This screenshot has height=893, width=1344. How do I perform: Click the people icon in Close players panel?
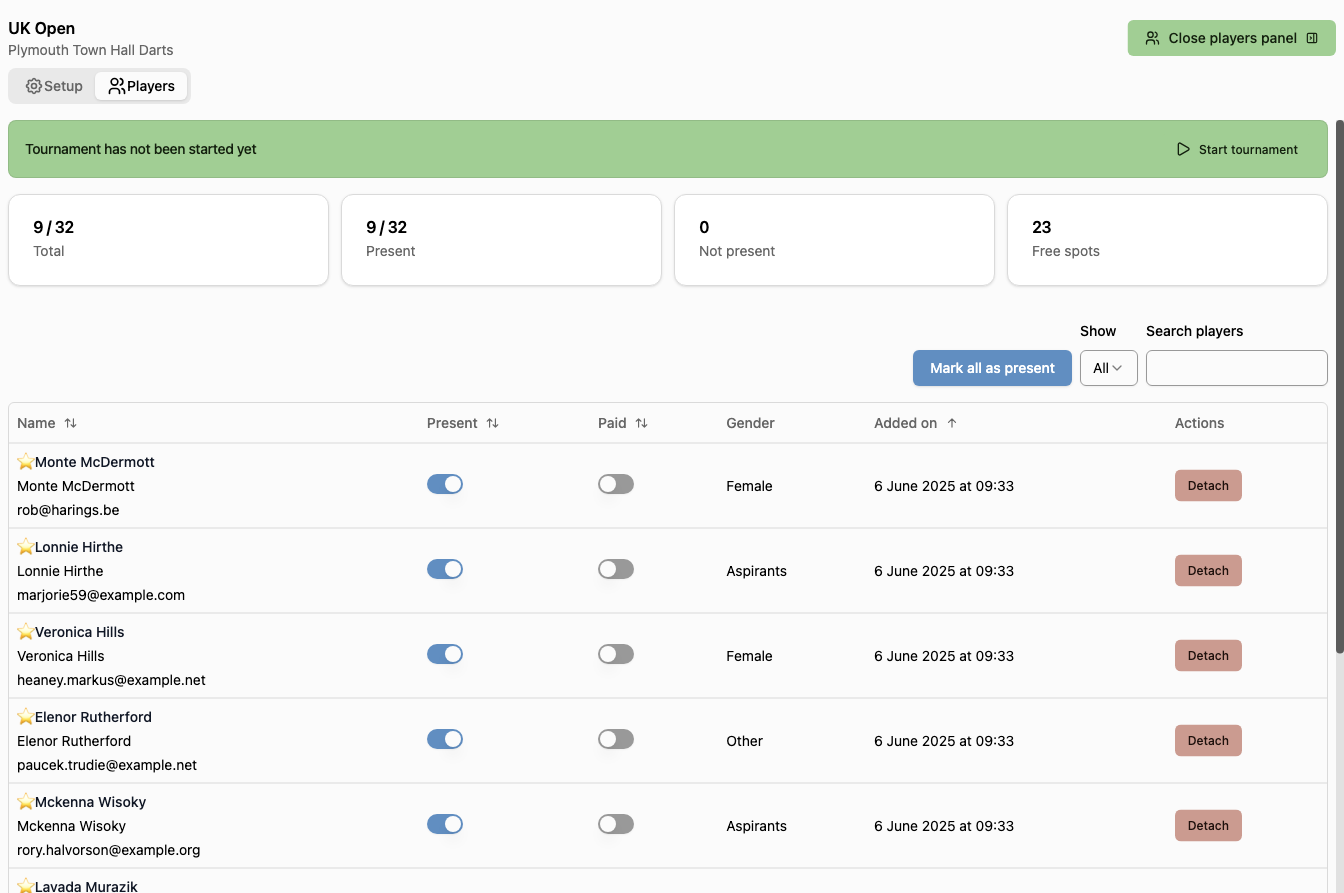pyautogui.click(x=1153, y=38)
